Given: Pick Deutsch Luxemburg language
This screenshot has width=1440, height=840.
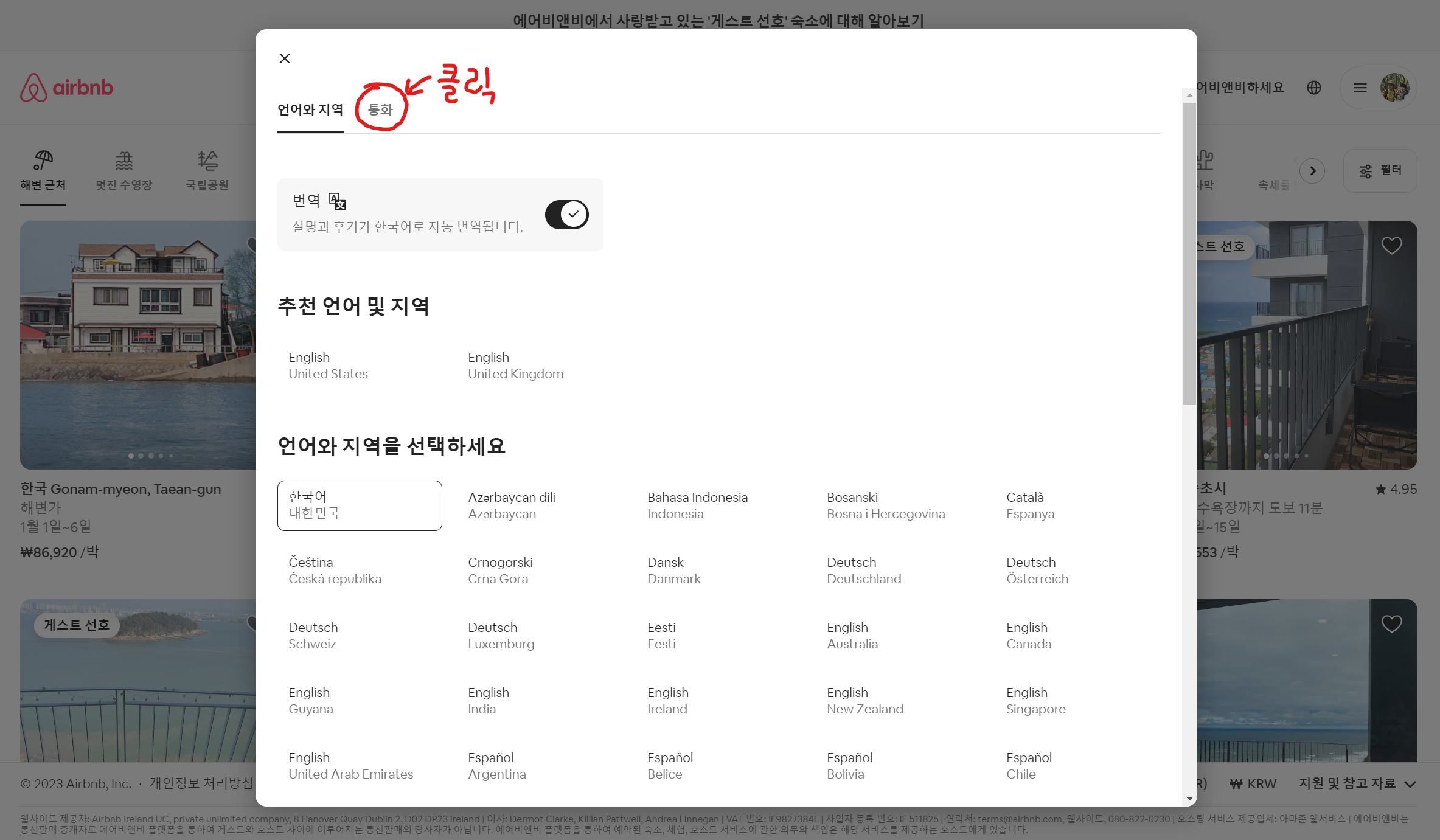Looking at the screenshot, I should [539, 636].
